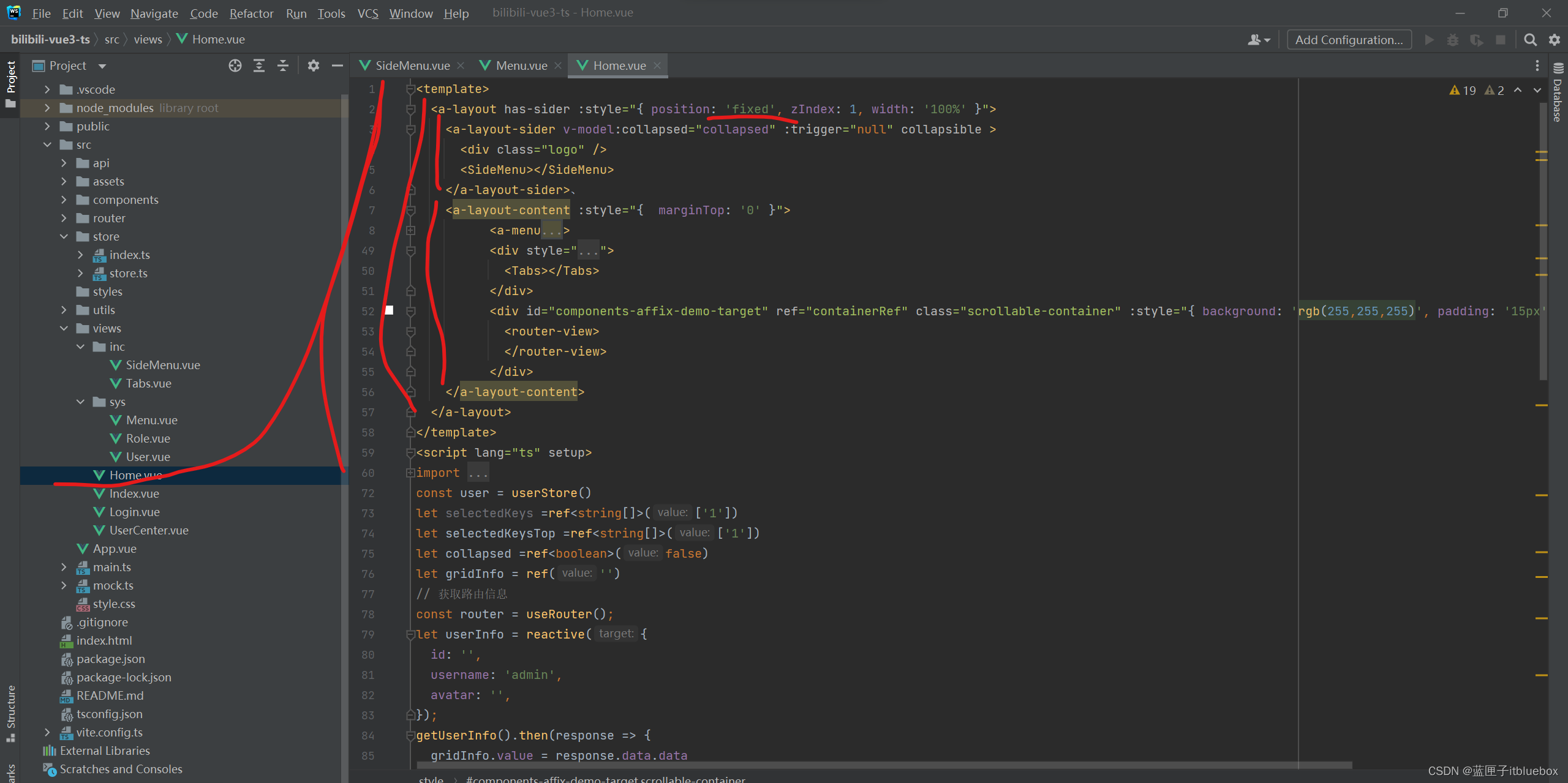
Task: Open the Database tool window
Action: (1558, 95)
